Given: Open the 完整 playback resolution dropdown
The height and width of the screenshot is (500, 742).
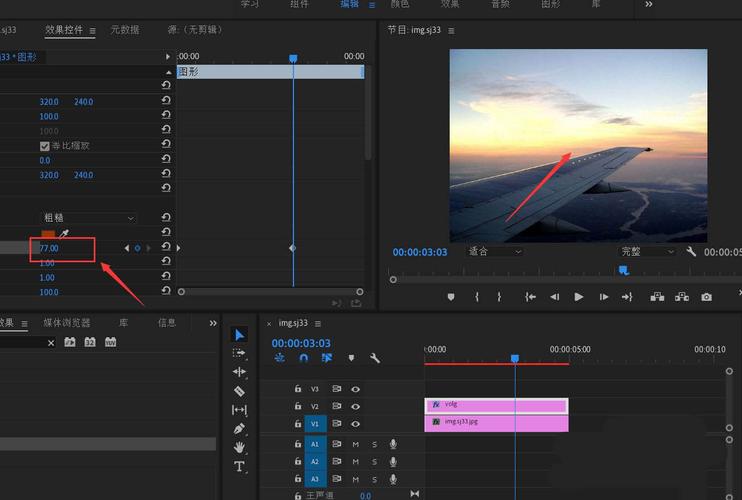Looking at the screenshot, I should (x=646, y=252).
